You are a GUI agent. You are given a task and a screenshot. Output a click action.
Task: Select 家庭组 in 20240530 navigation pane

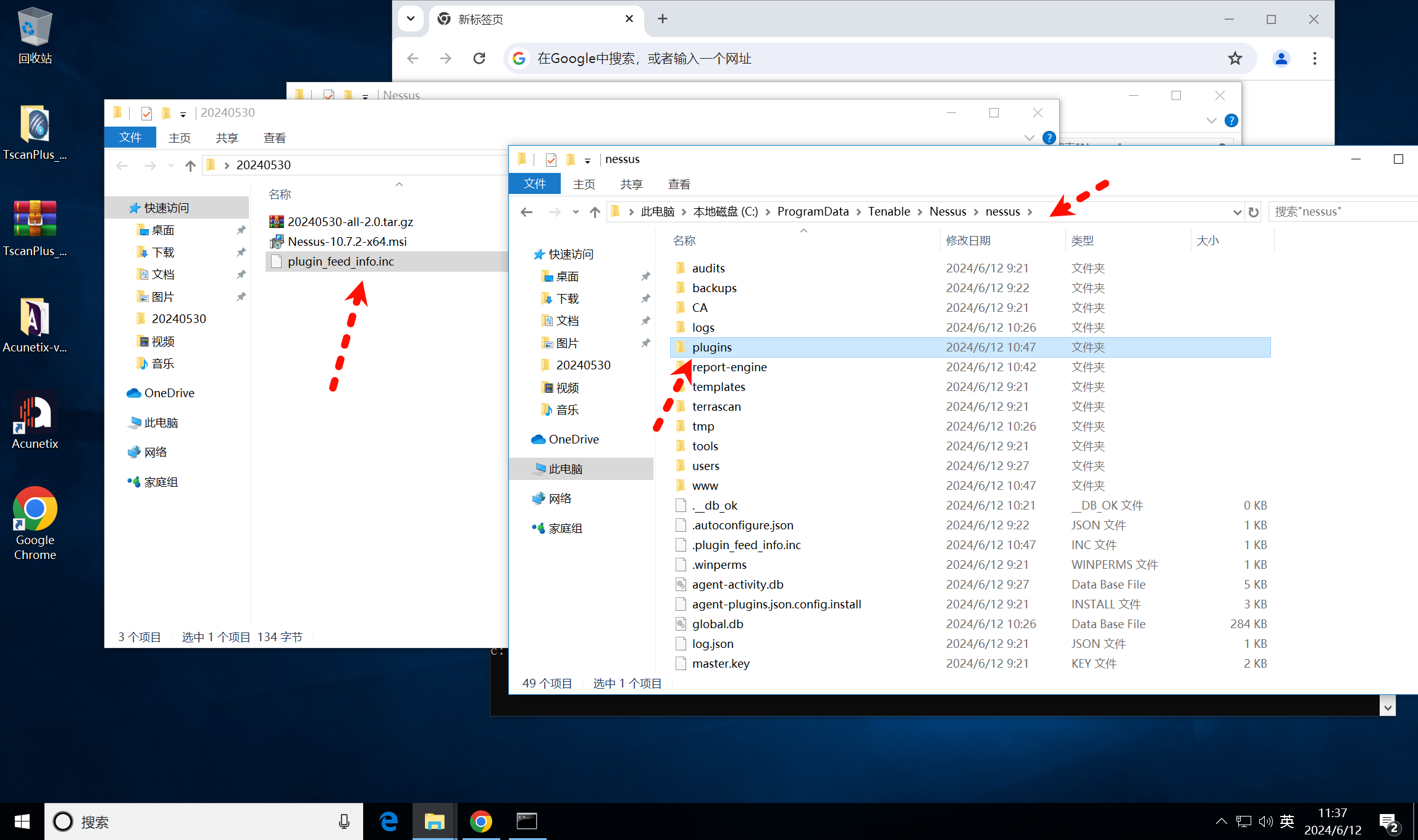click(x=161, y=482)
